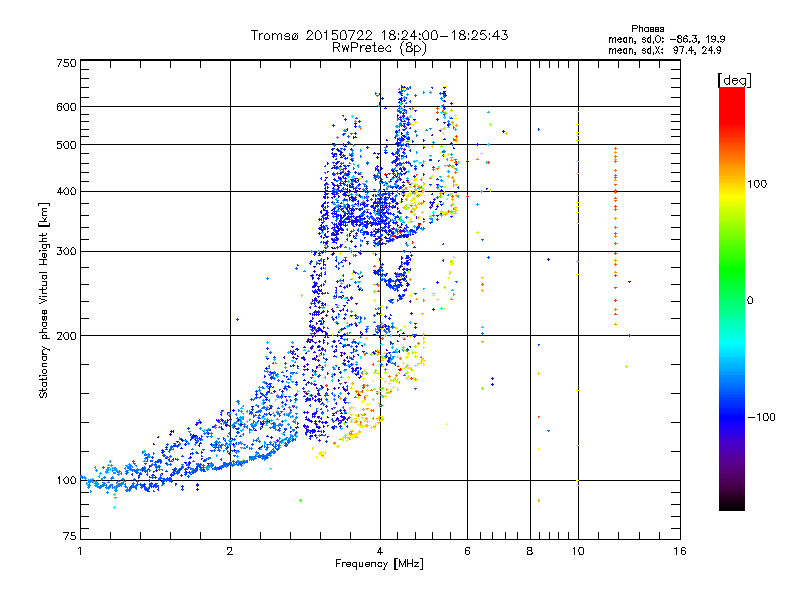Click the x-axis tick label '8'

(x=530, y=551)
